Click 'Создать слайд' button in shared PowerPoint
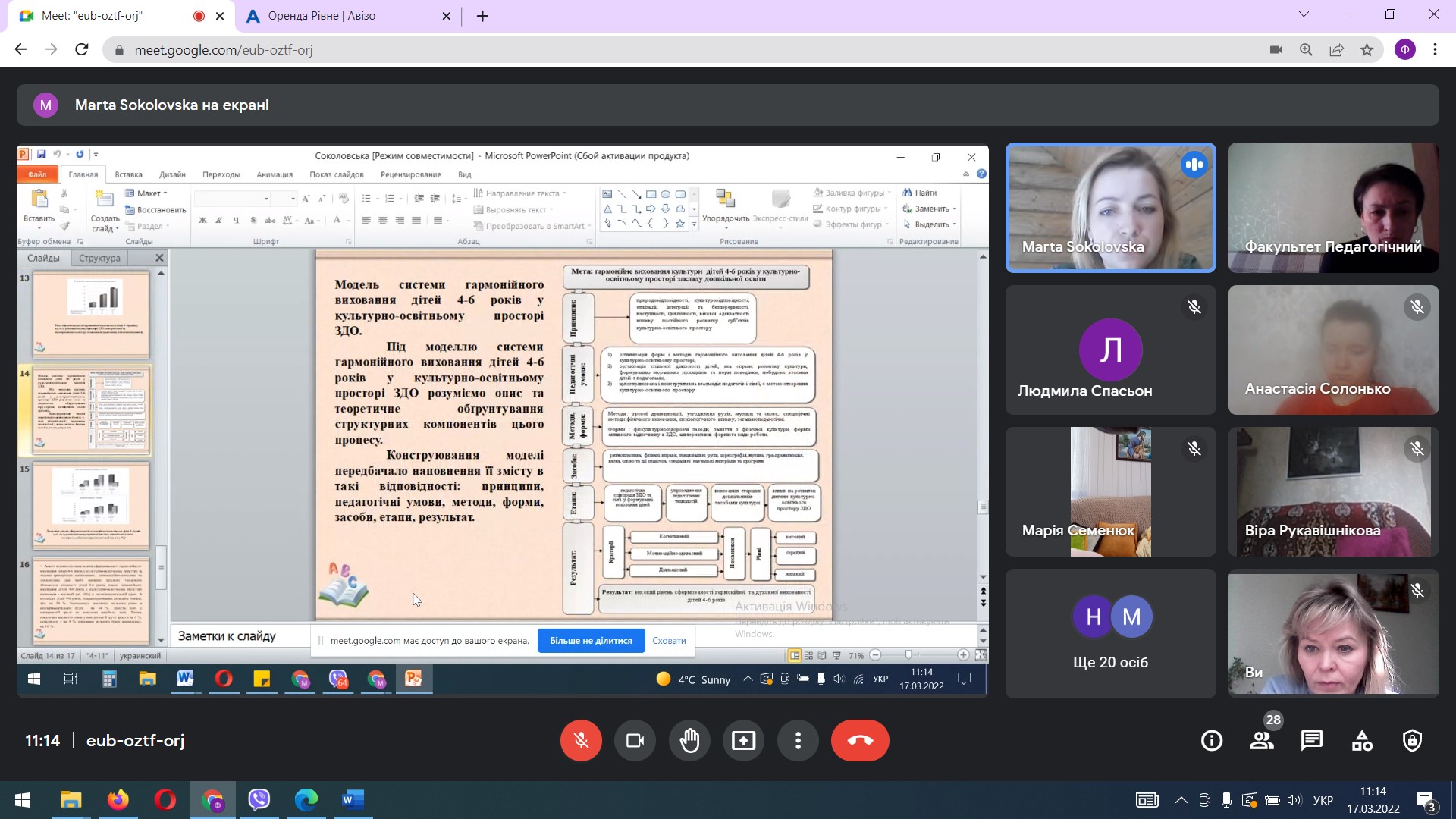 click(105, 210)
